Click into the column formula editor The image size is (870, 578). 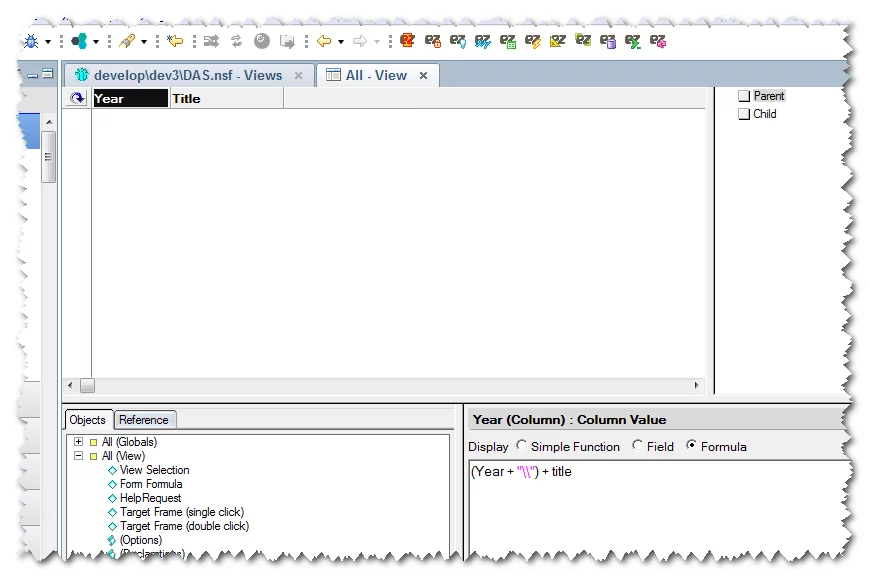click(660, 510)
